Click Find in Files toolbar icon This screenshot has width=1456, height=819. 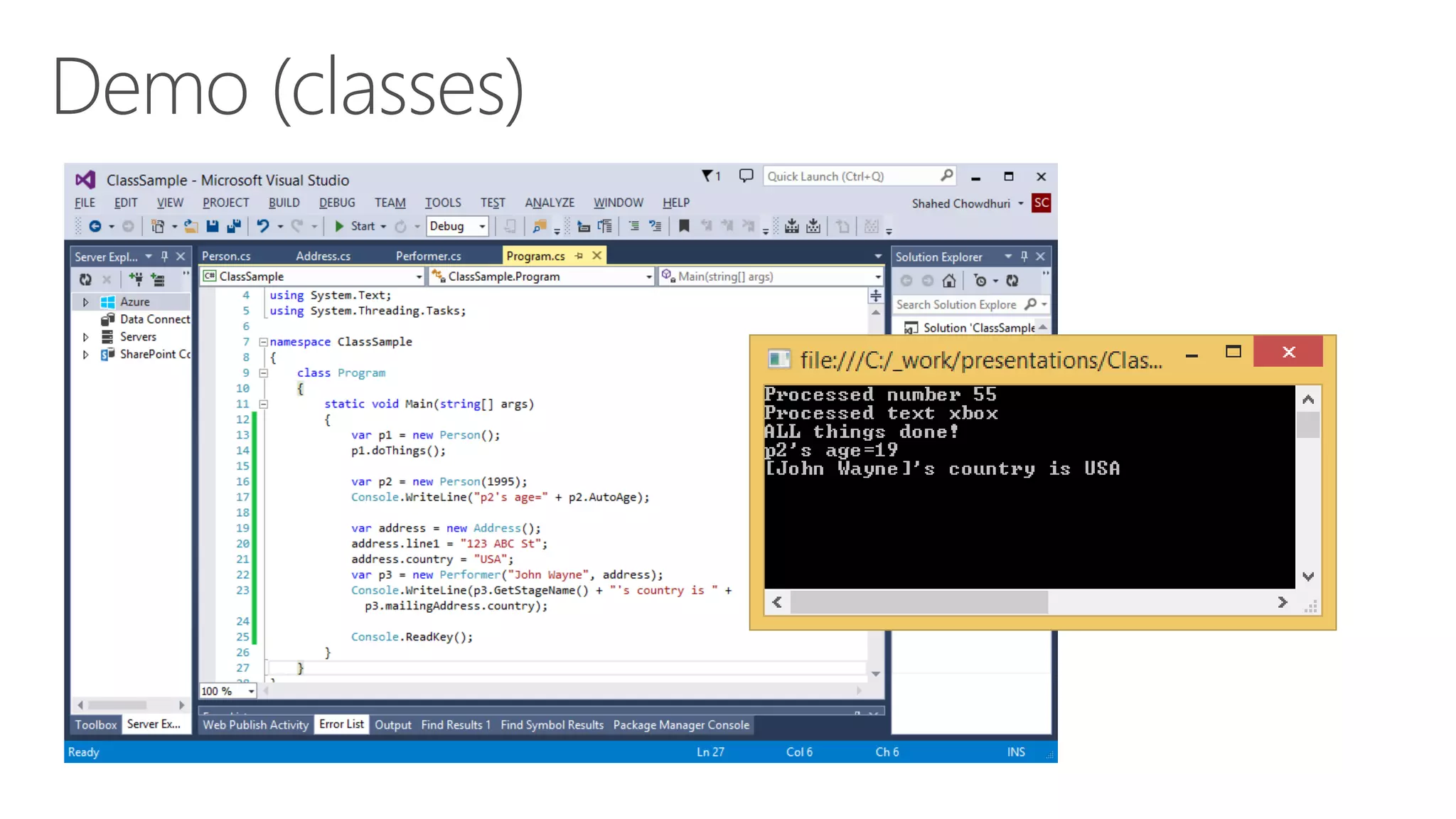click(540, 226)
